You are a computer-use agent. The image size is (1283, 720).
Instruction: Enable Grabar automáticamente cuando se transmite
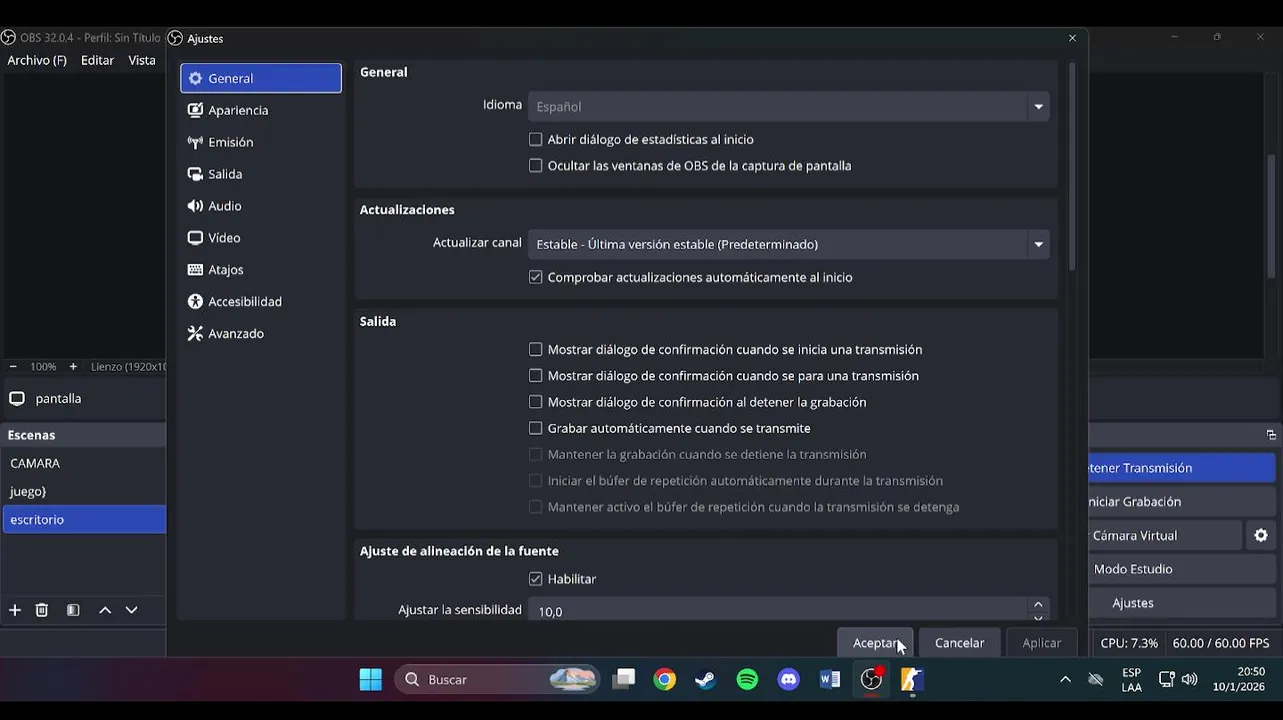[536, 428]
